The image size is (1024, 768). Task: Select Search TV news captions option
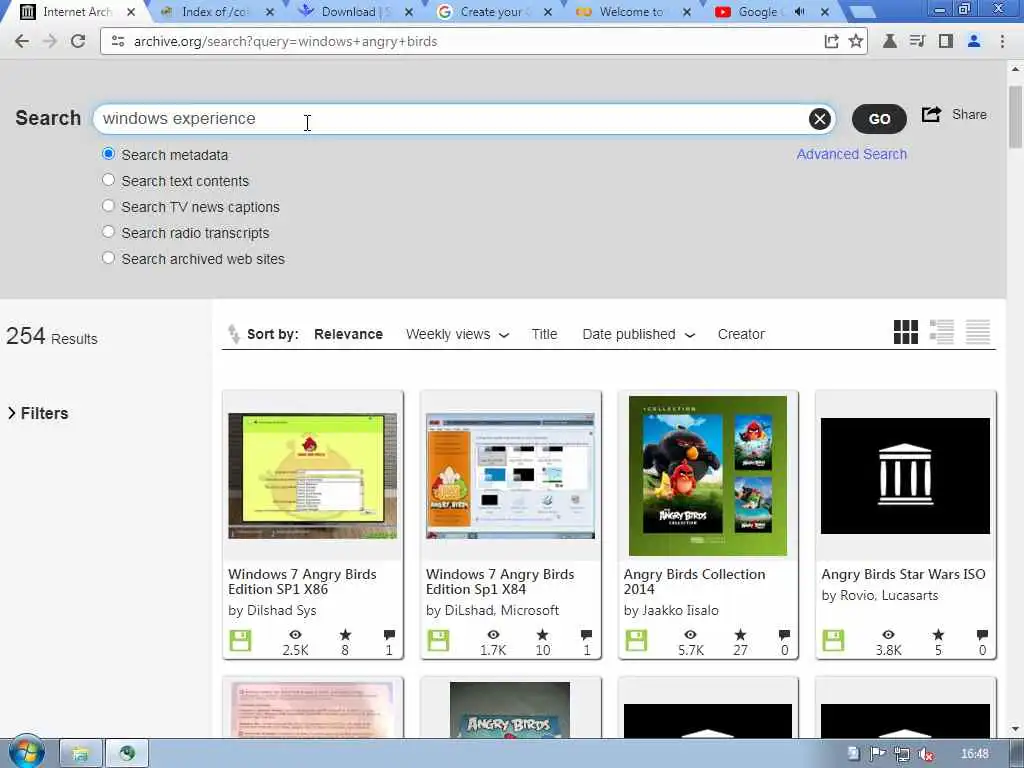108,206
